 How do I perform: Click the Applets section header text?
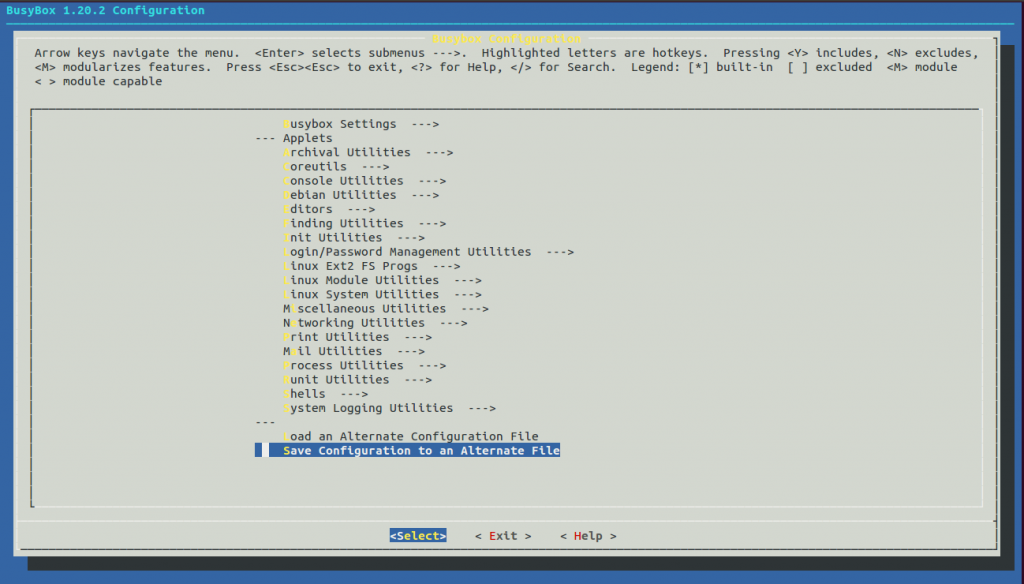coord(308,138)
